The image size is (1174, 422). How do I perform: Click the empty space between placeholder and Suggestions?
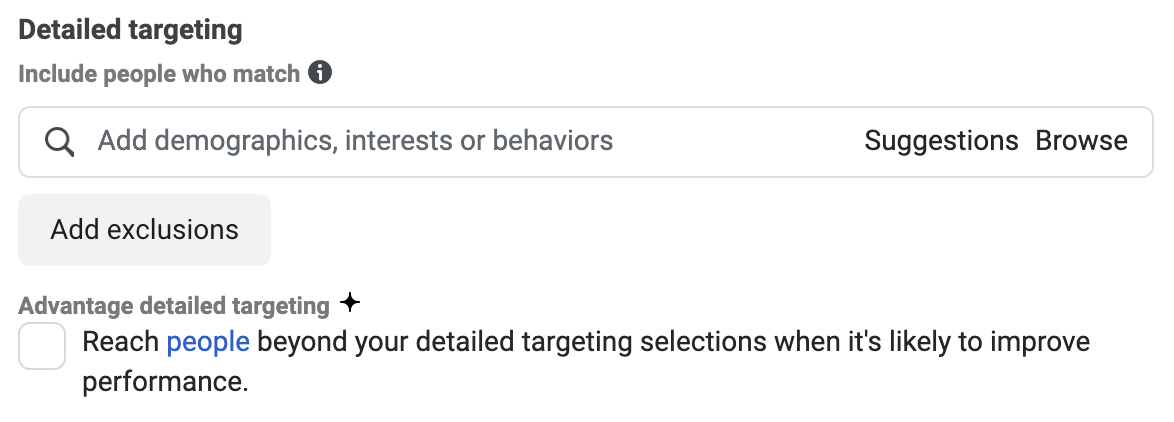coord(740,141)
